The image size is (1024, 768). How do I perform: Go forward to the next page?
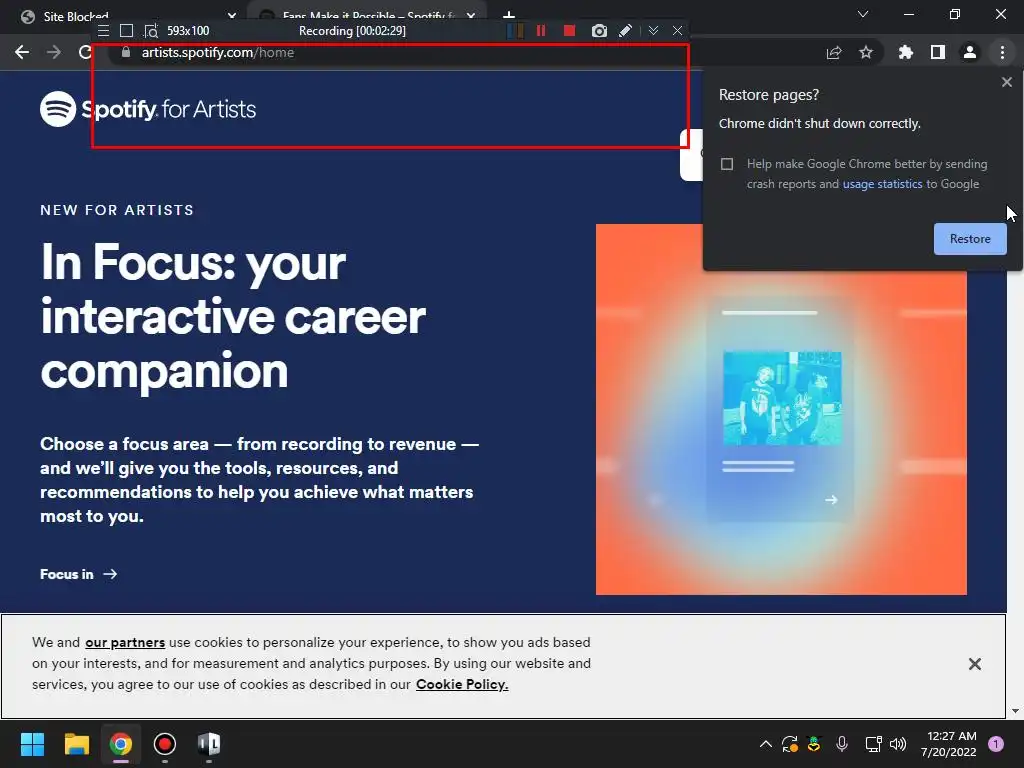tap(54, 52)
